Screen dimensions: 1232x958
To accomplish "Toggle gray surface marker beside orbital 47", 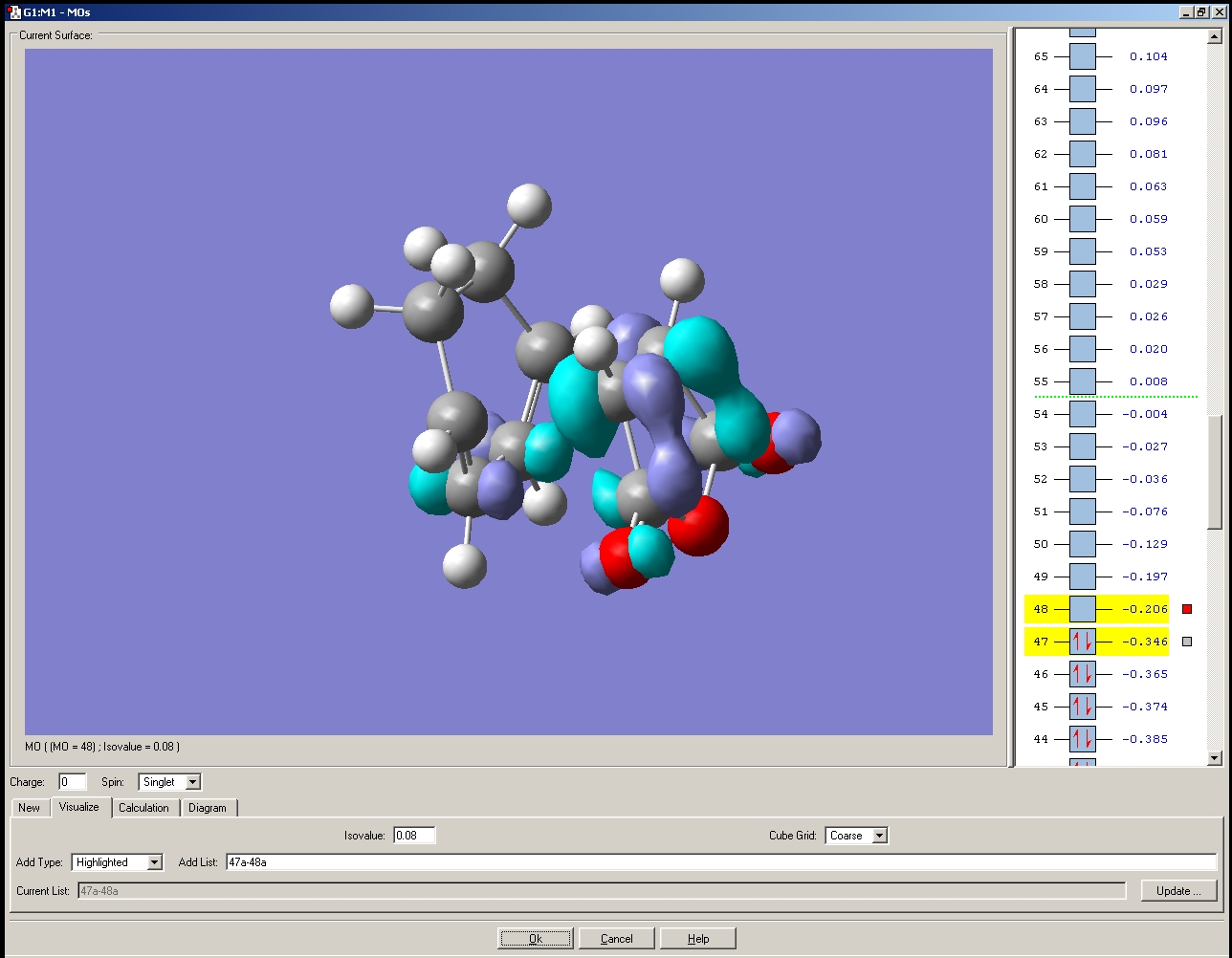I will pos(1187,642).
